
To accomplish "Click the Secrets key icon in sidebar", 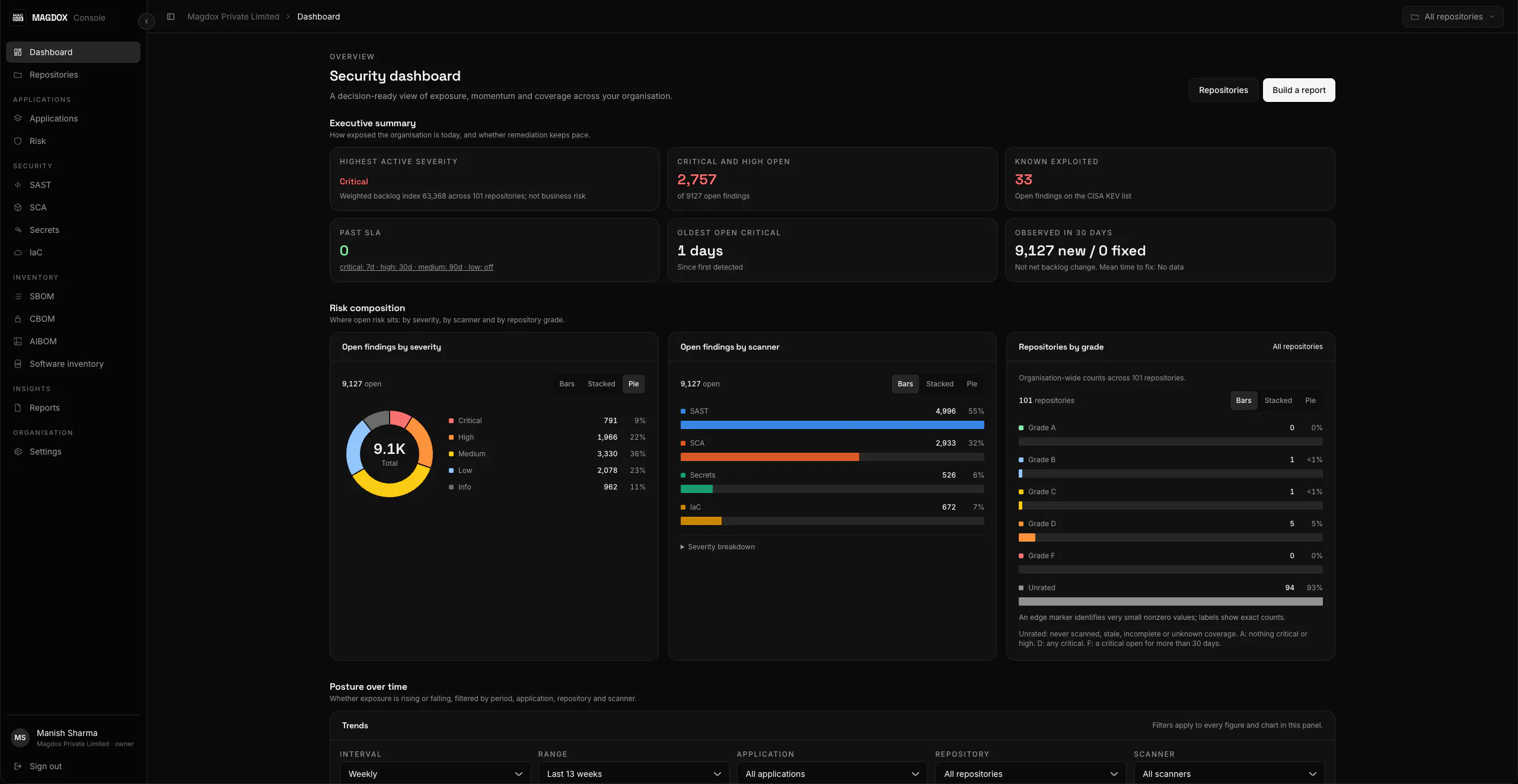I will [x=18, y=230].
